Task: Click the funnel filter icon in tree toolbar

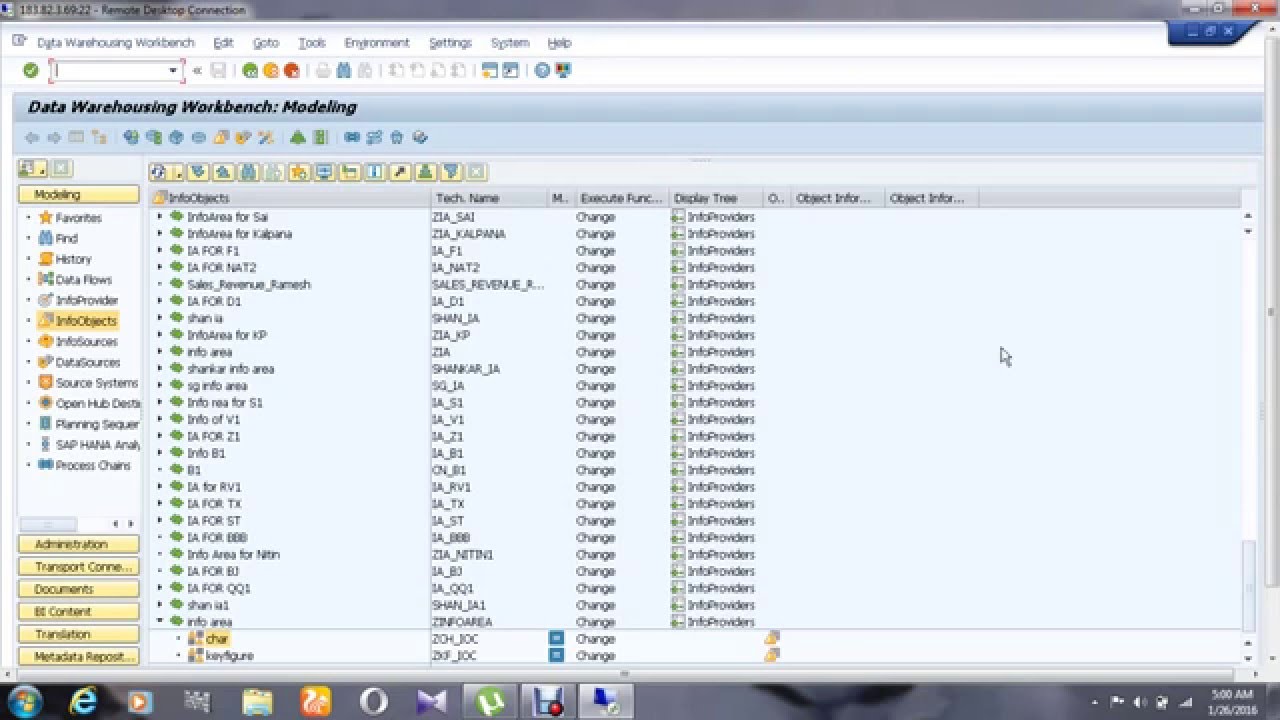Action: 451,172
